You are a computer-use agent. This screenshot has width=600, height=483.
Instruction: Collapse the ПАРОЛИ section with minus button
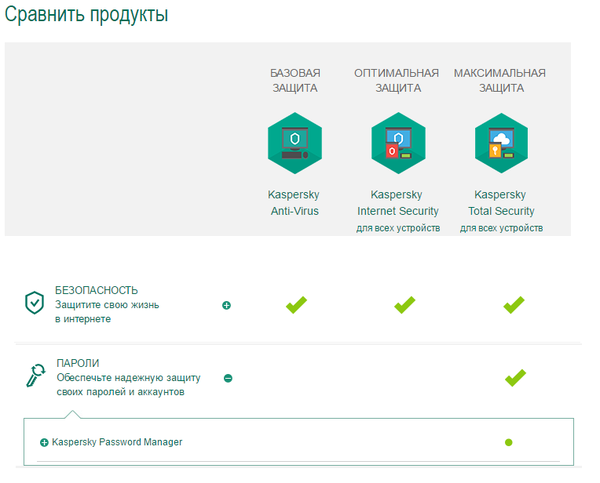coord(228,378)
